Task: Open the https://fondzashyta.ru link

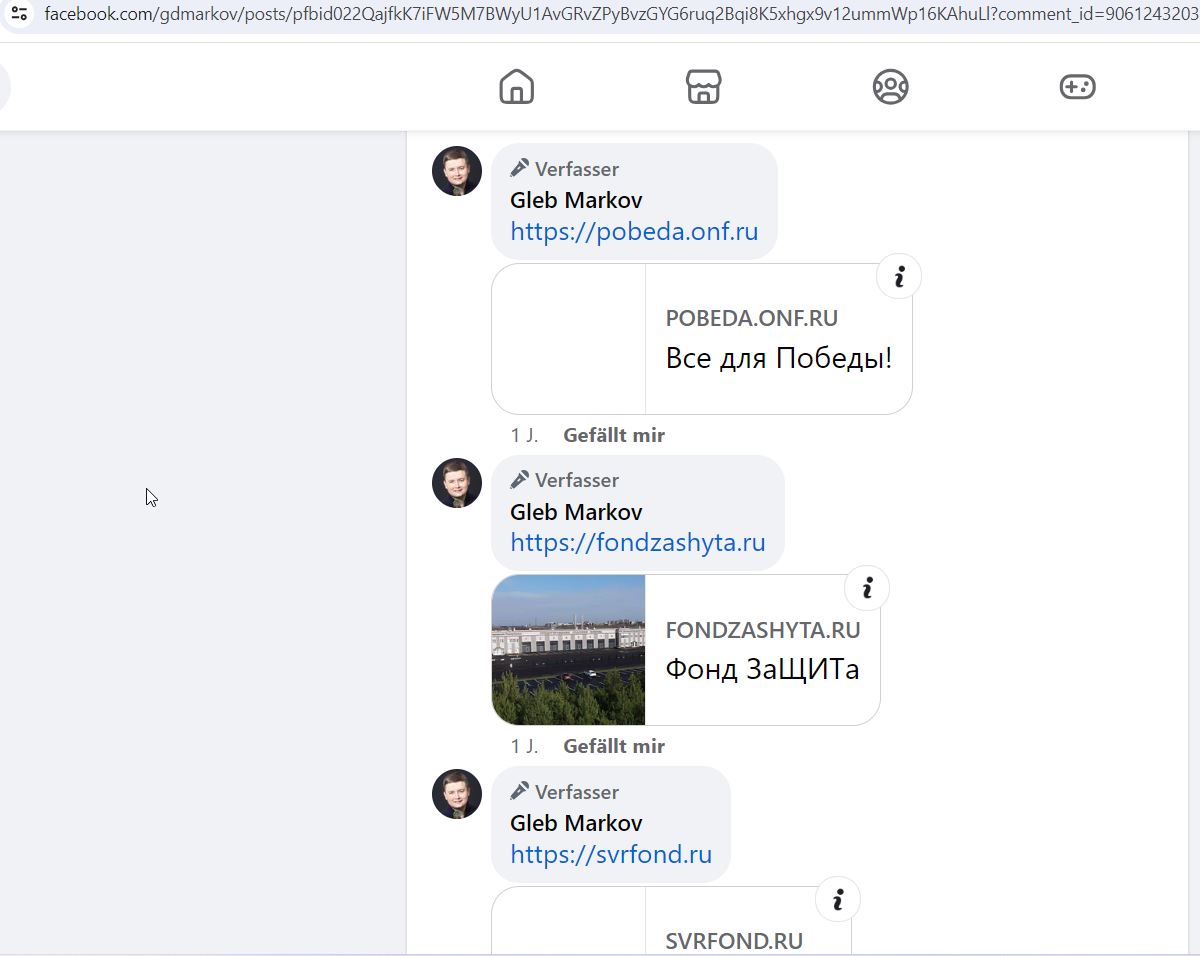Action: coord(638,543)
